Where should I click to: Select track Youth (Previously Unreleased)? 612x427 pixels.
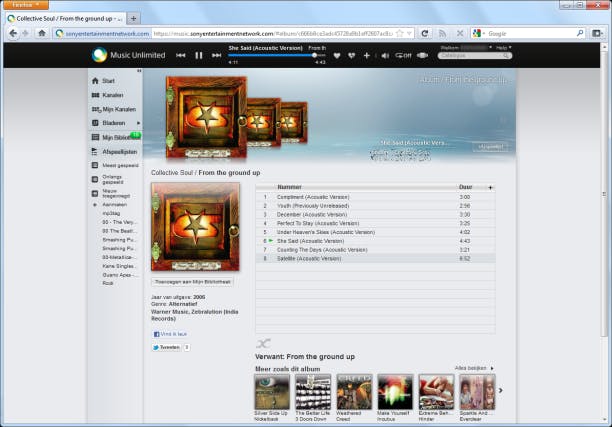pyautogui.click(x=375, y=206)
